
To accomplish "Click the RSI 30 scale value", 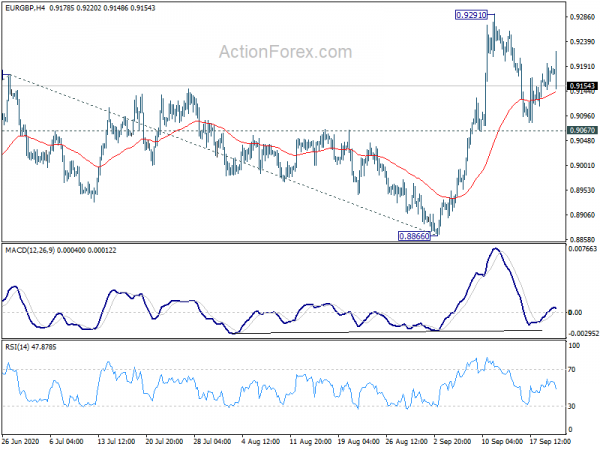I will [572, 406].
